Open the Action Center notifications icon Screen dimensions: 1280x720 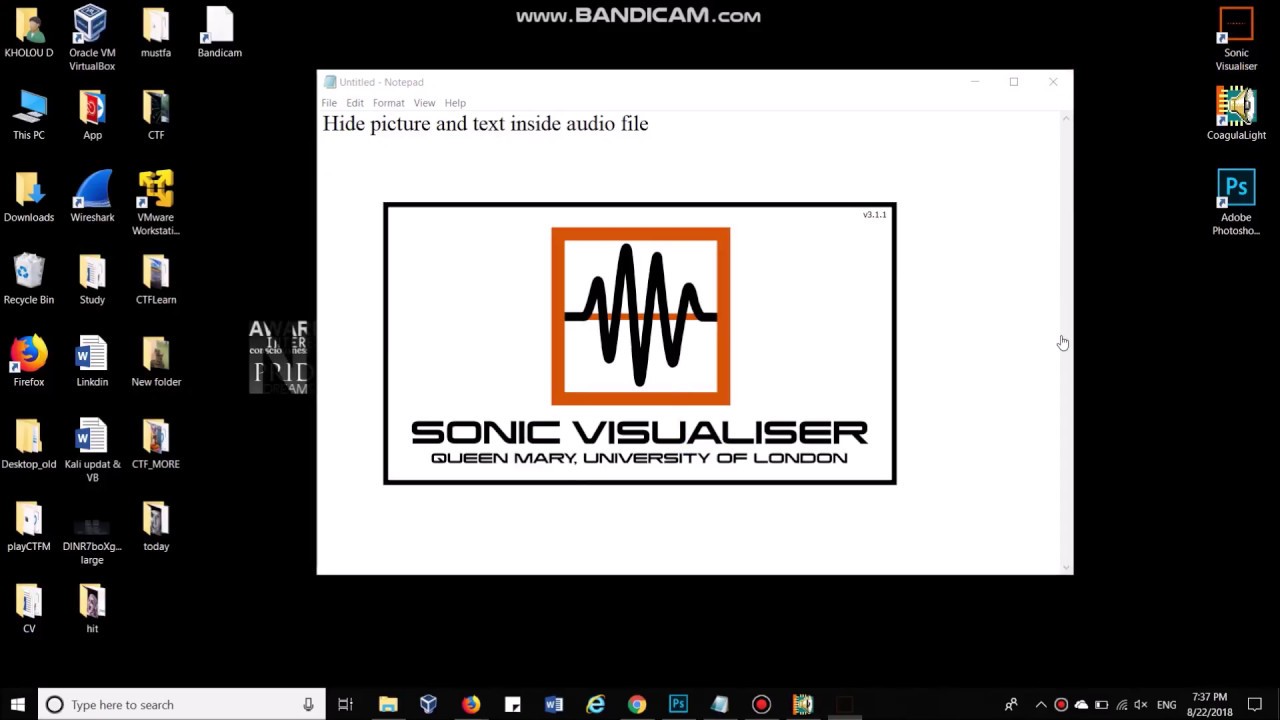point(1255,704)
